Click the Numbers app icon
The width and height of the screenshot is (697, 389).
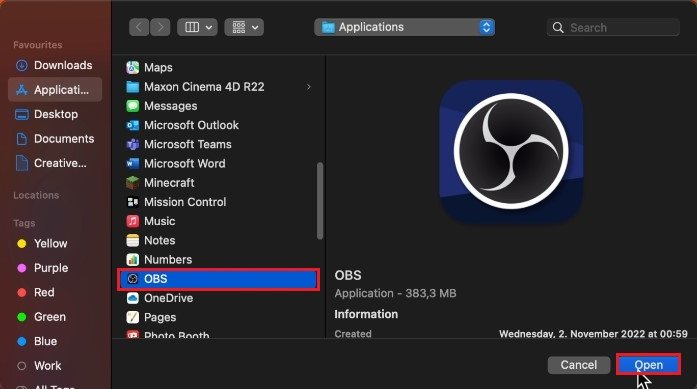coord(132,260)
